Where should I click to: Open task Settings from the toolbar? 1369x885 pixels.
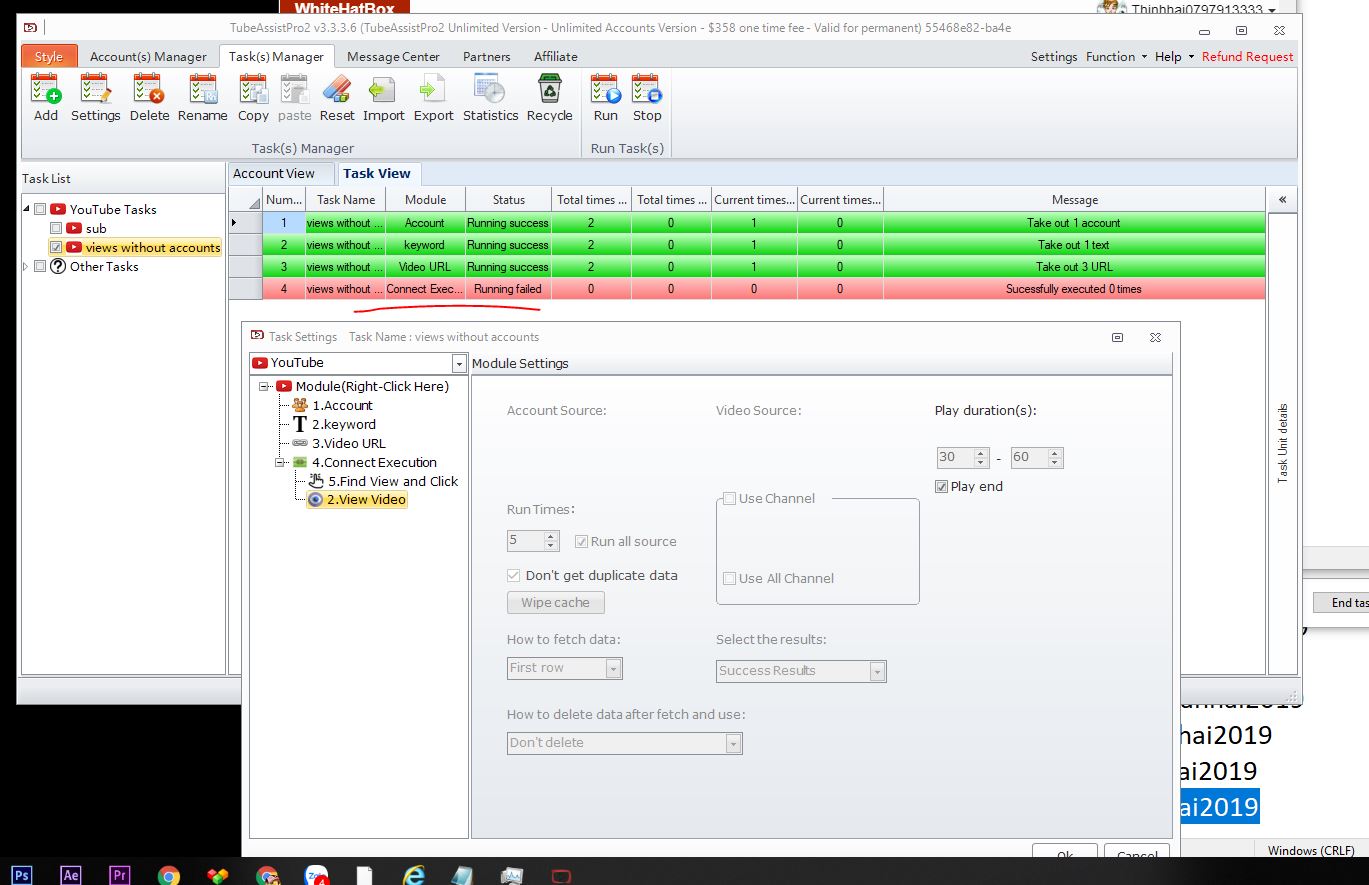click(95, 92)
